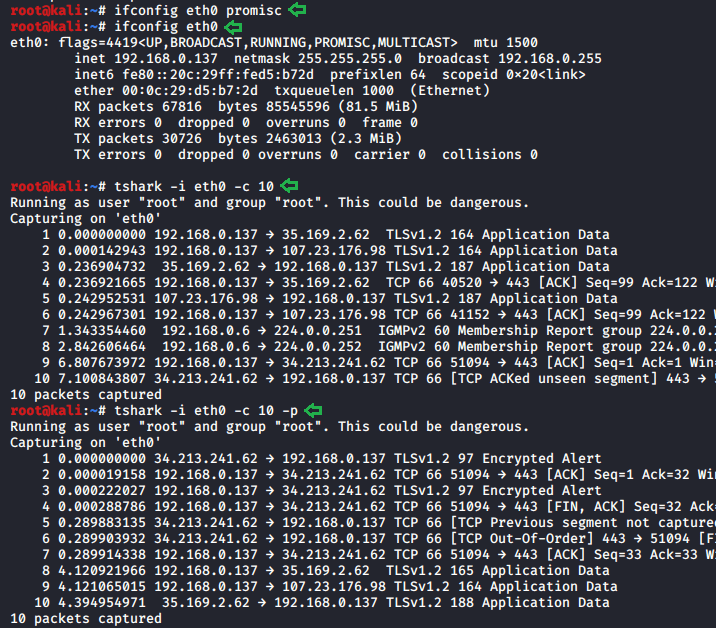Image resolution: width=716 pixels, height=628 pixels.
Task: Click the last '10 packets captured' line
Action: [x=86, y=619]
